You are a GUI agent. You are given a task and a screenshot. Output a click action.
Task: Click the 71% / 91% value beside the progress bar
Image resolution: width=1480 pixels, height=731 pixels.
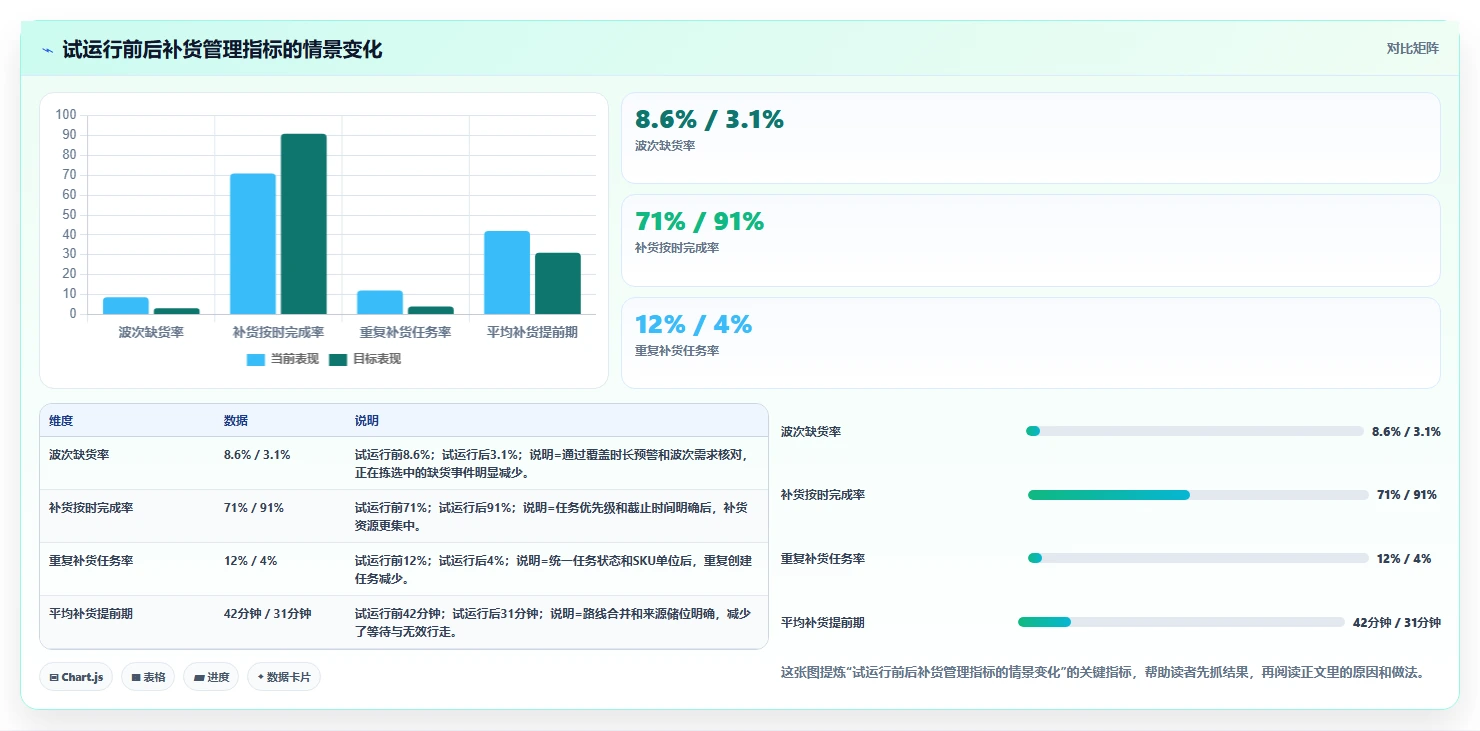click(1407, 495)
